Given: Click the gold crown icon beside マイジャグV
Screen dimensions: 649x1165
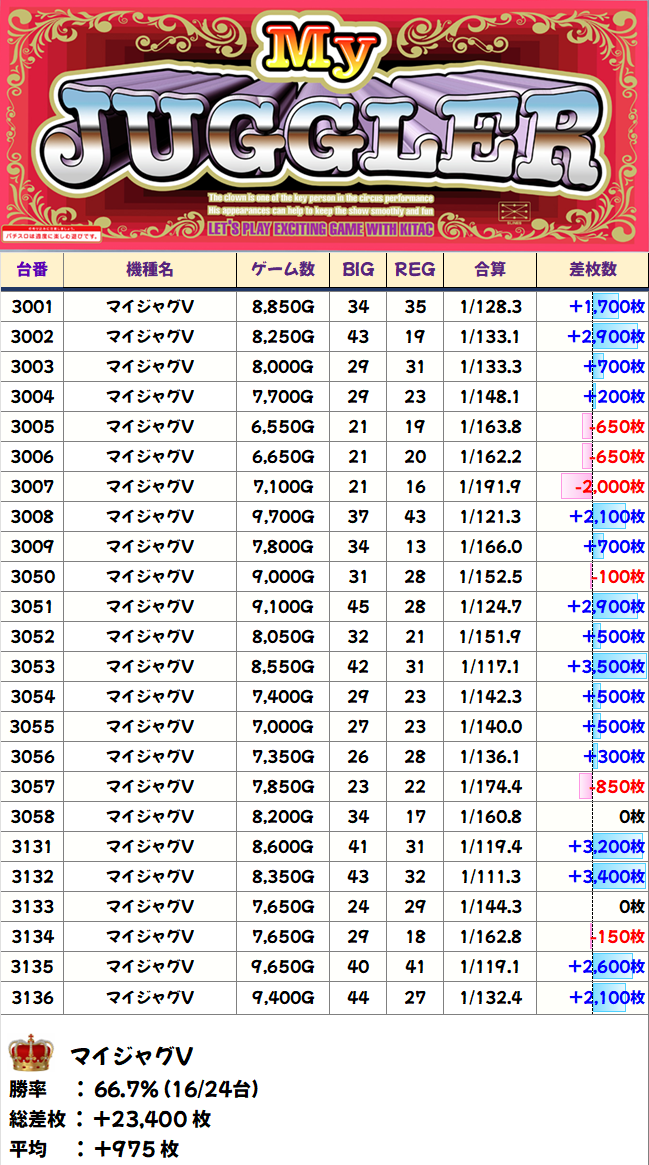Looking at the screenshot, I should tap(30, 1055).
